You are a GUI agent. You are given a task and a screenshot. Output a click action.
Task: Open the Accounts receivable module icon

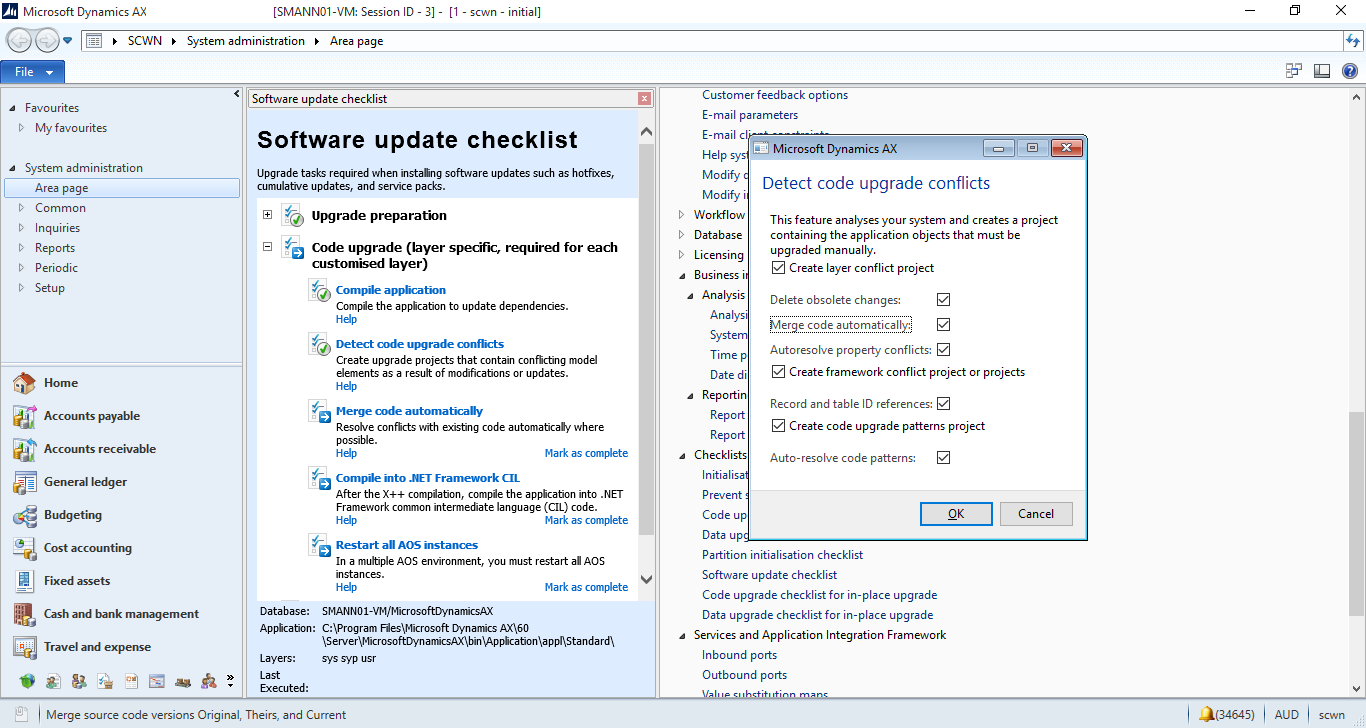pos(25,449)
